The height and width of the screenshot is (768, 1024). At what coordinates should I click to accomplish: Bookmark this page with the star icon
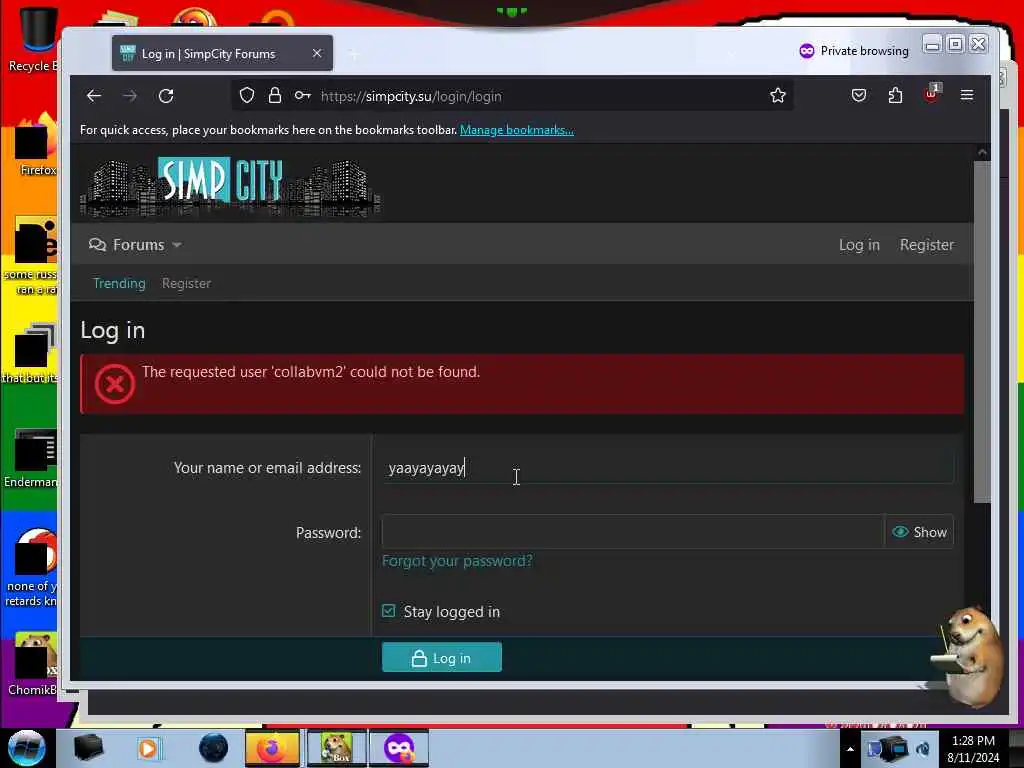(x=777, y=95)
